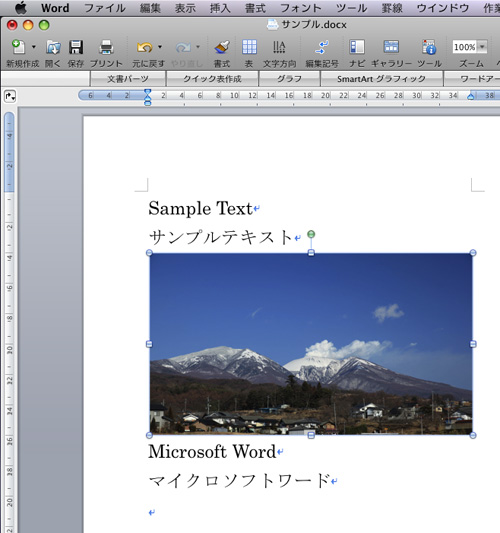Select the mountain landscape picture
The height and width of the screenshot is (533, 500).
pos(311,344)
